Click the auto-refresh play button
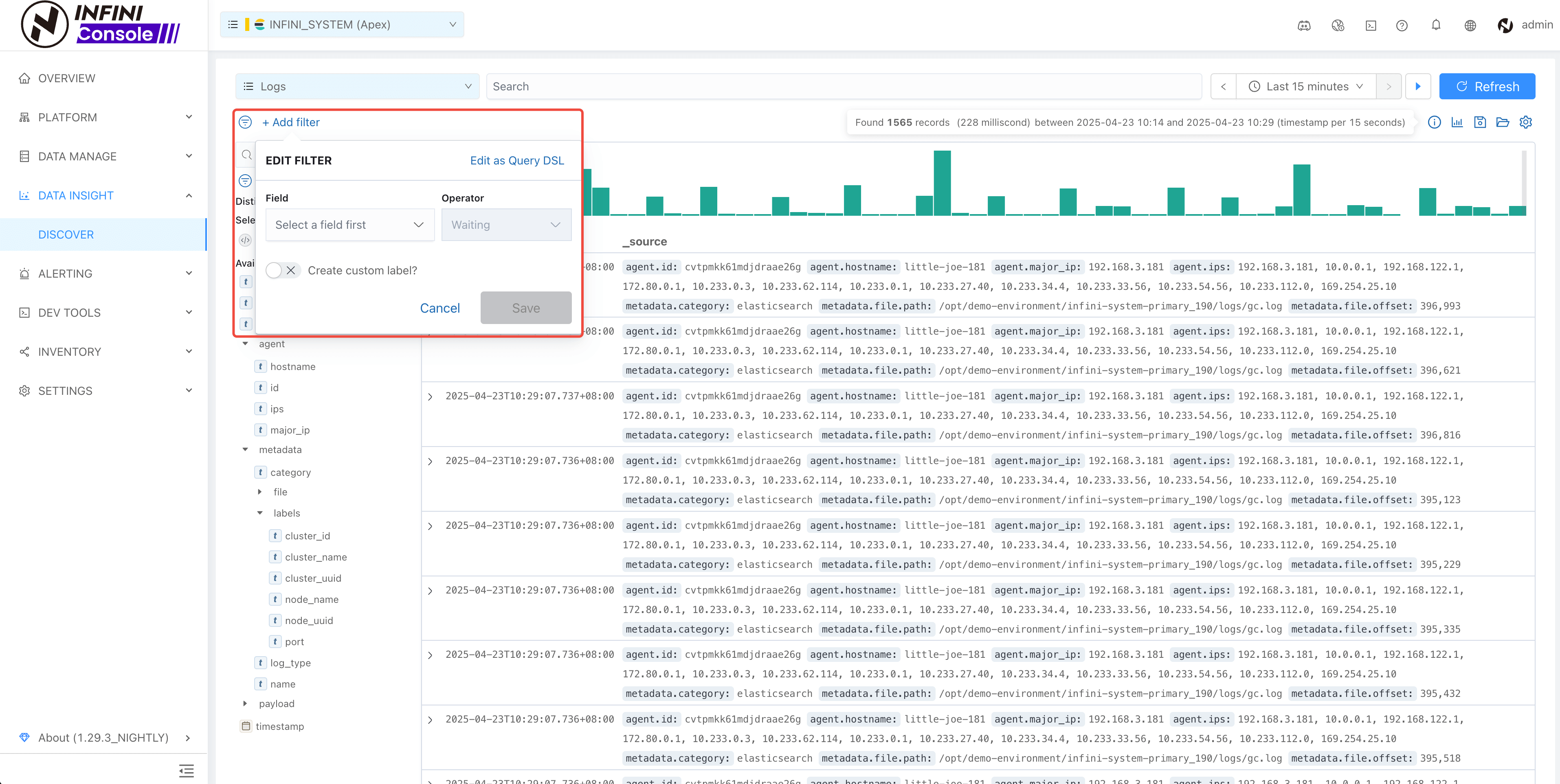 click(x=1418, y=87)
